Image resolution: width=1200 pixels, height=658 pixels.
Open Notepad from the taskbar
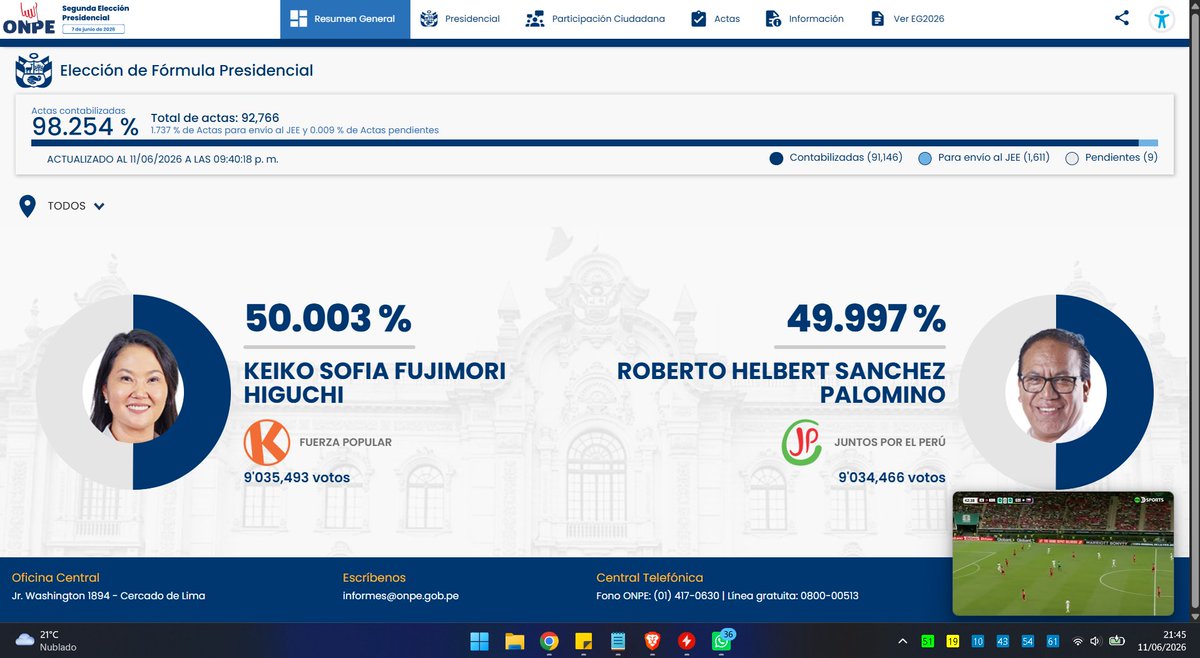(617, 641)
